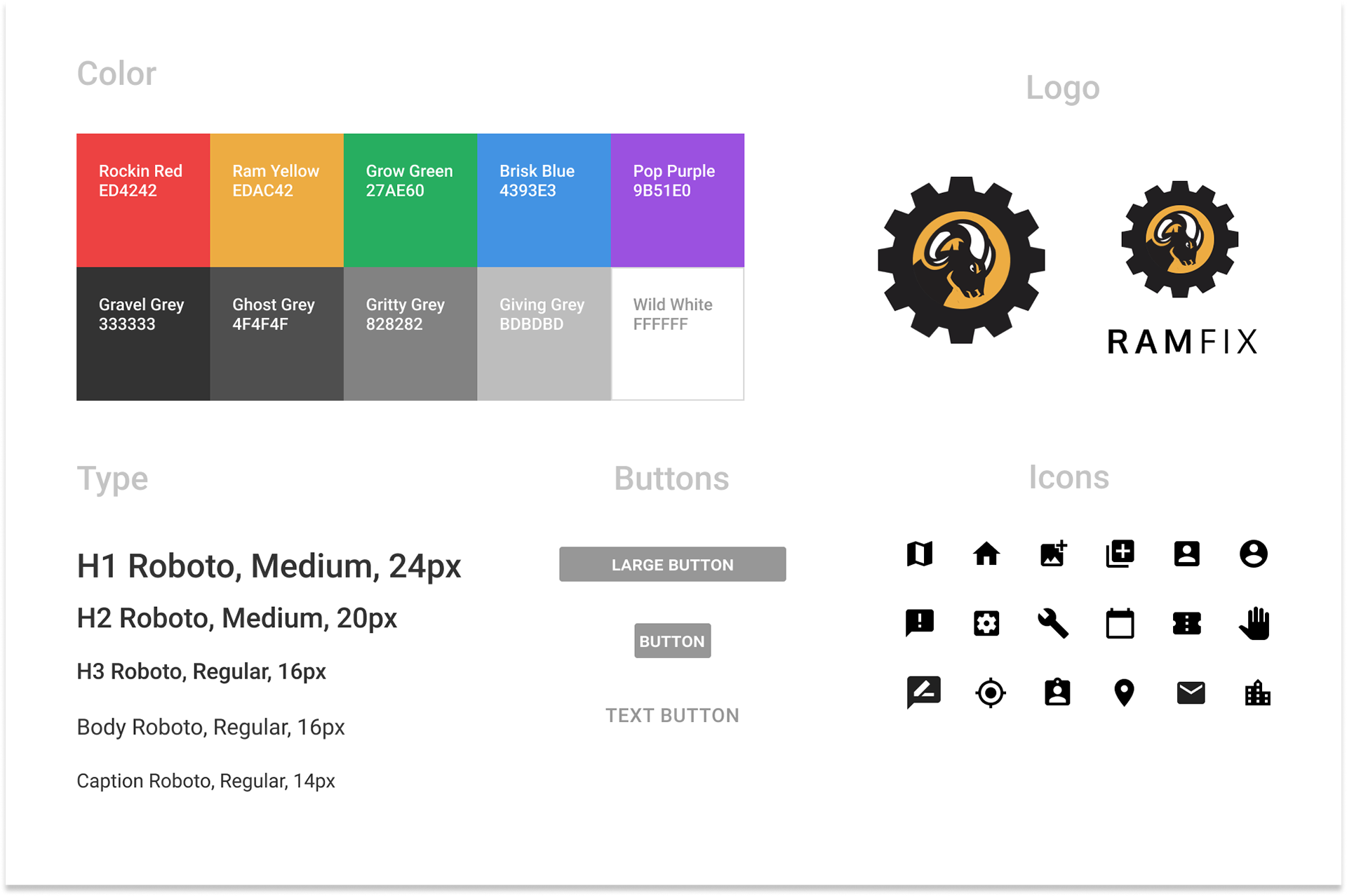Screen dimensions: 1347x896
Task: Click the large ram gear logo
Action: click(x=961, y=260)
